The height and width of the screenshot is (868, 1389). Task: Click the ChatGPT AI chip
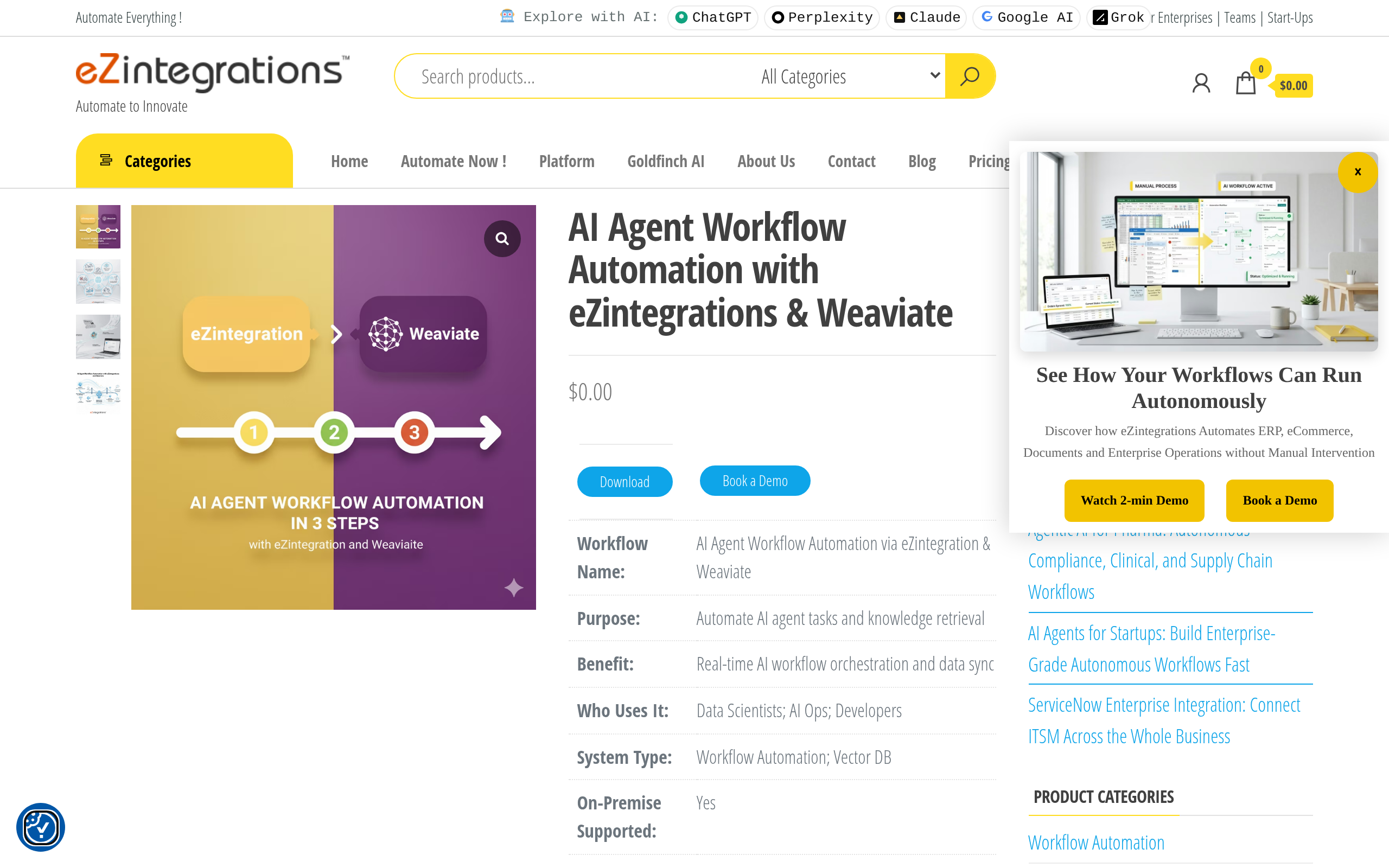click(713, 17)
